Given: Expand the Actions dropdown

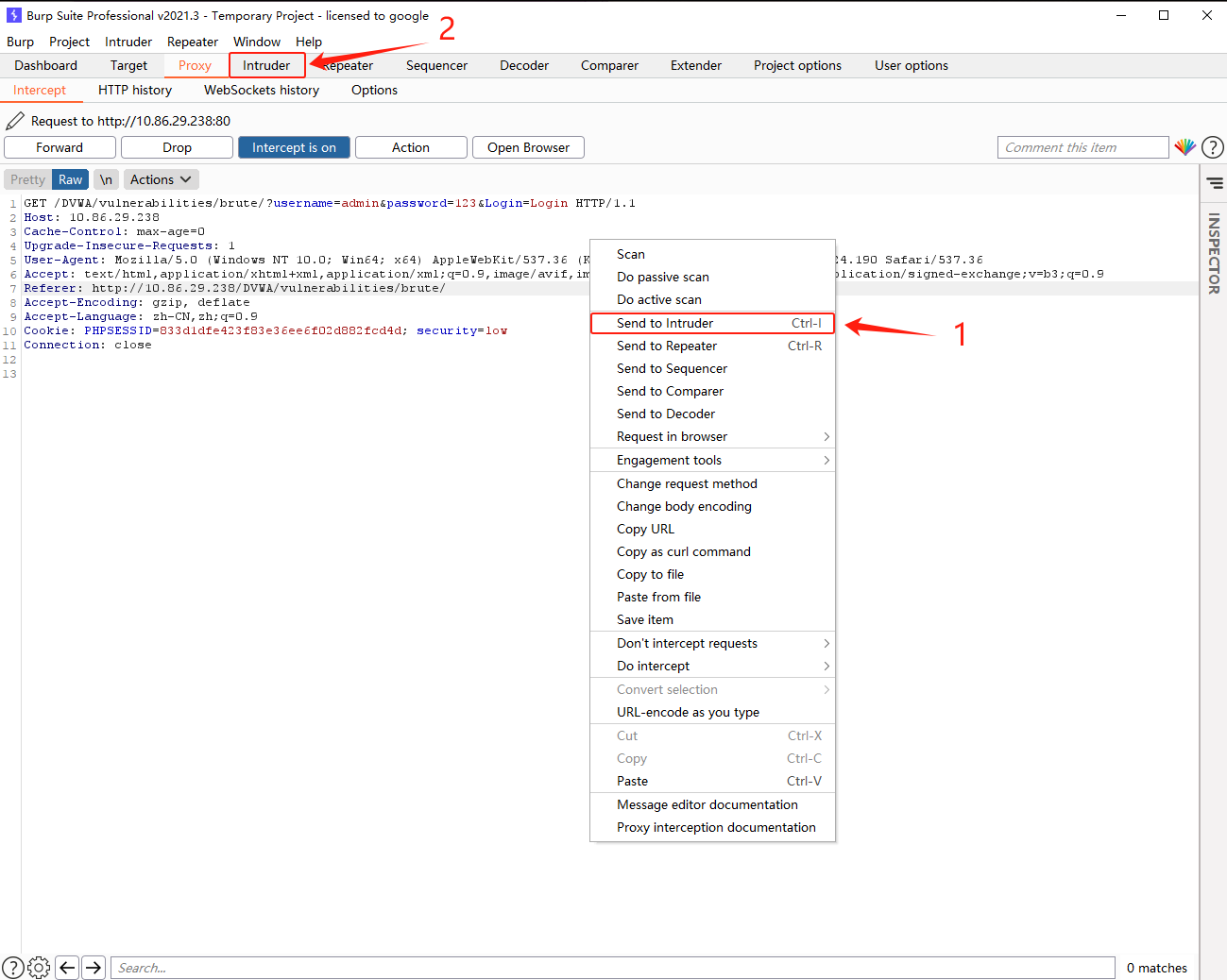Looking at the screenshot, I should 161,179.
